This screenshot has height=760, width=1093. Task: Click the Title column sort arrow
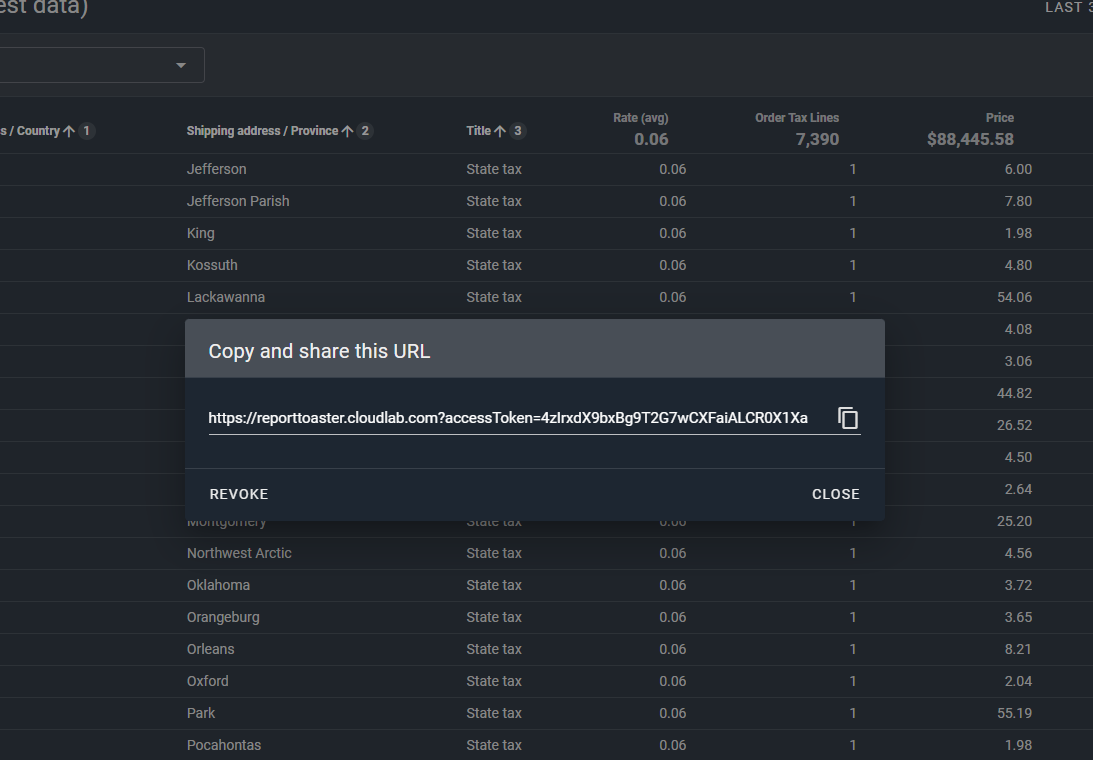pyautogui.click(x=500, y=131)
